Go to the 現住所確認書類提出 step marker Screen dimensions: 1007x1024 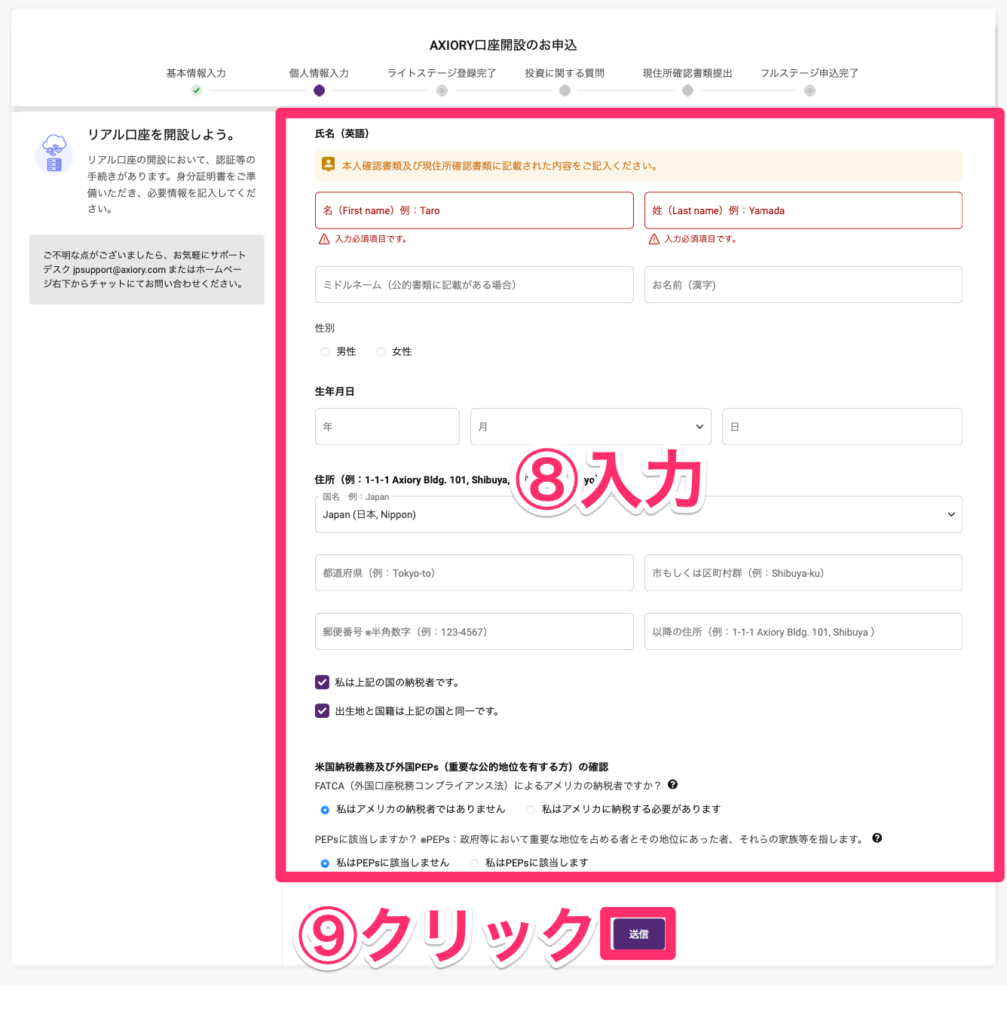pos(688,91)
